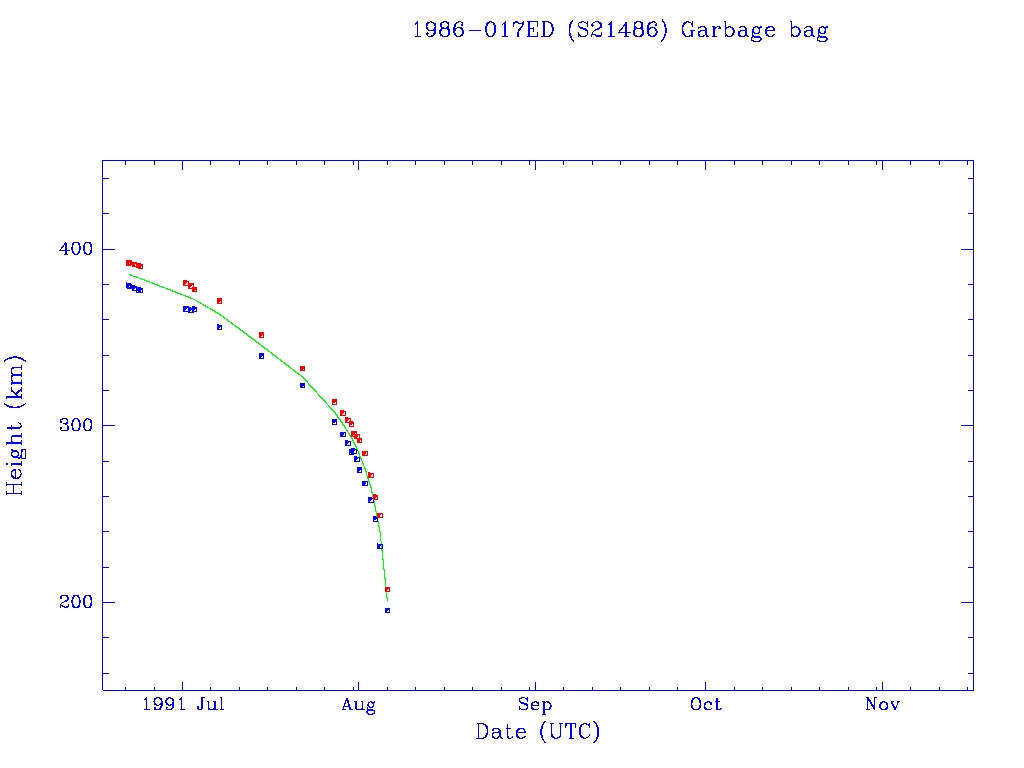Select the 200 tick label on y-axis
This screenshot has width=1024, height=768.
[x=77, y=602]
